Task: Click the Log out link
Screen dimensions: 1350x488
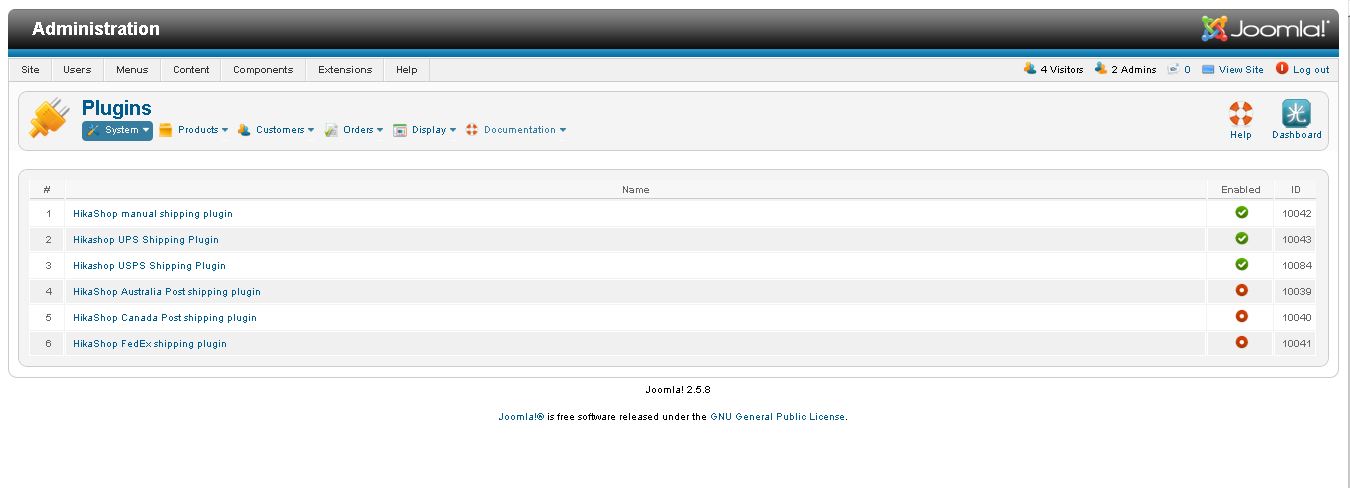Action: 1311,70
